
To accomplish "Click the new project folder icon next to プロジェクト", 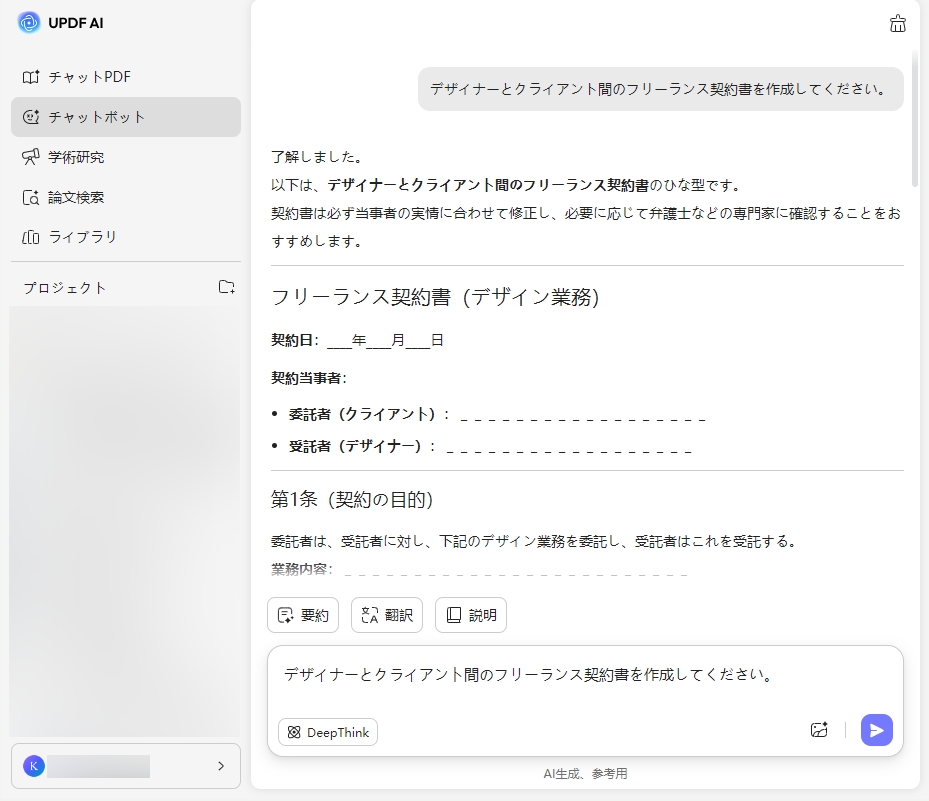I will (x=227, y=287).
